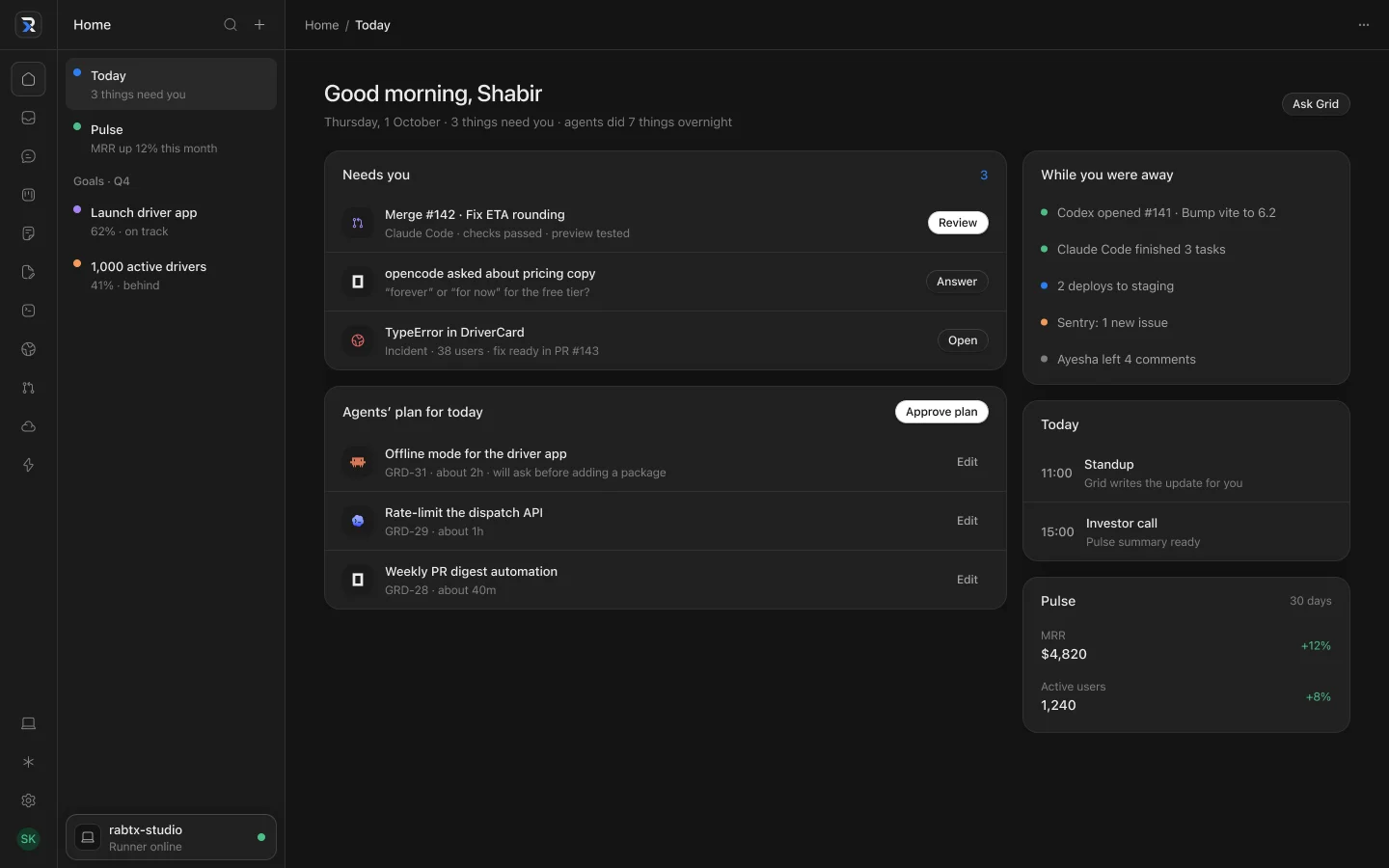Open the lightning bolt icon in sidebar
The image size is (1389, 868).
(28, 465)
